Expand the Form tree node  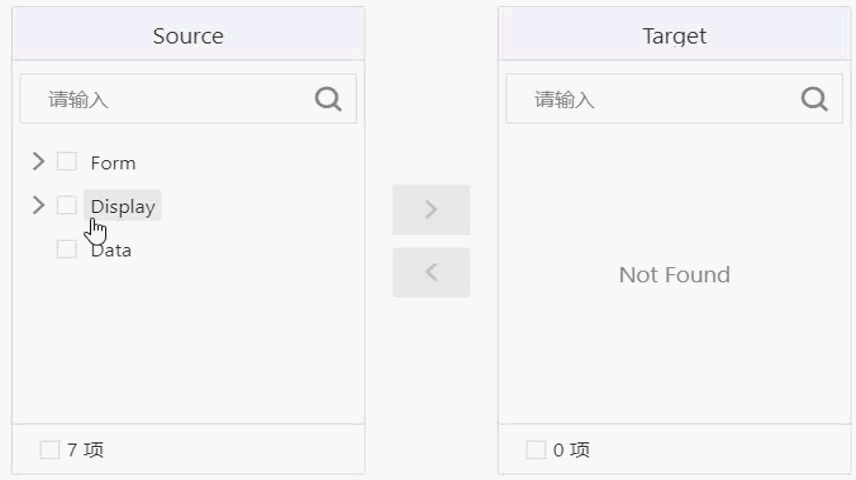(x=38, y=162)
